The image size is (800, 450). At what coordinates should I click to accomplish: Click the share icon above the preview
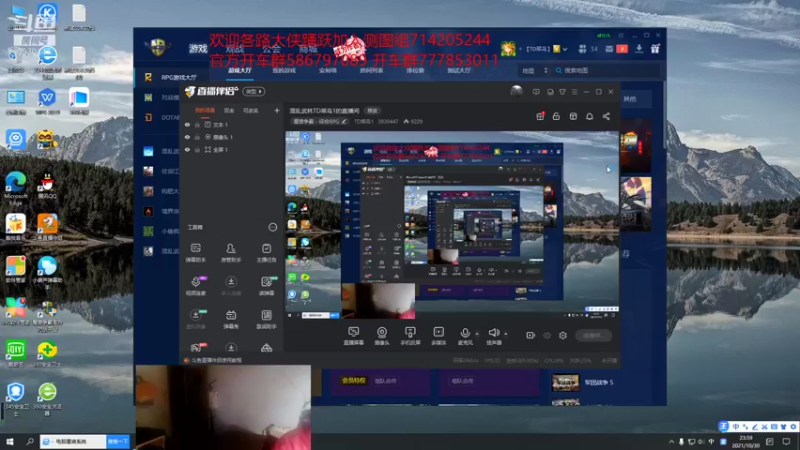pos(606,117)
